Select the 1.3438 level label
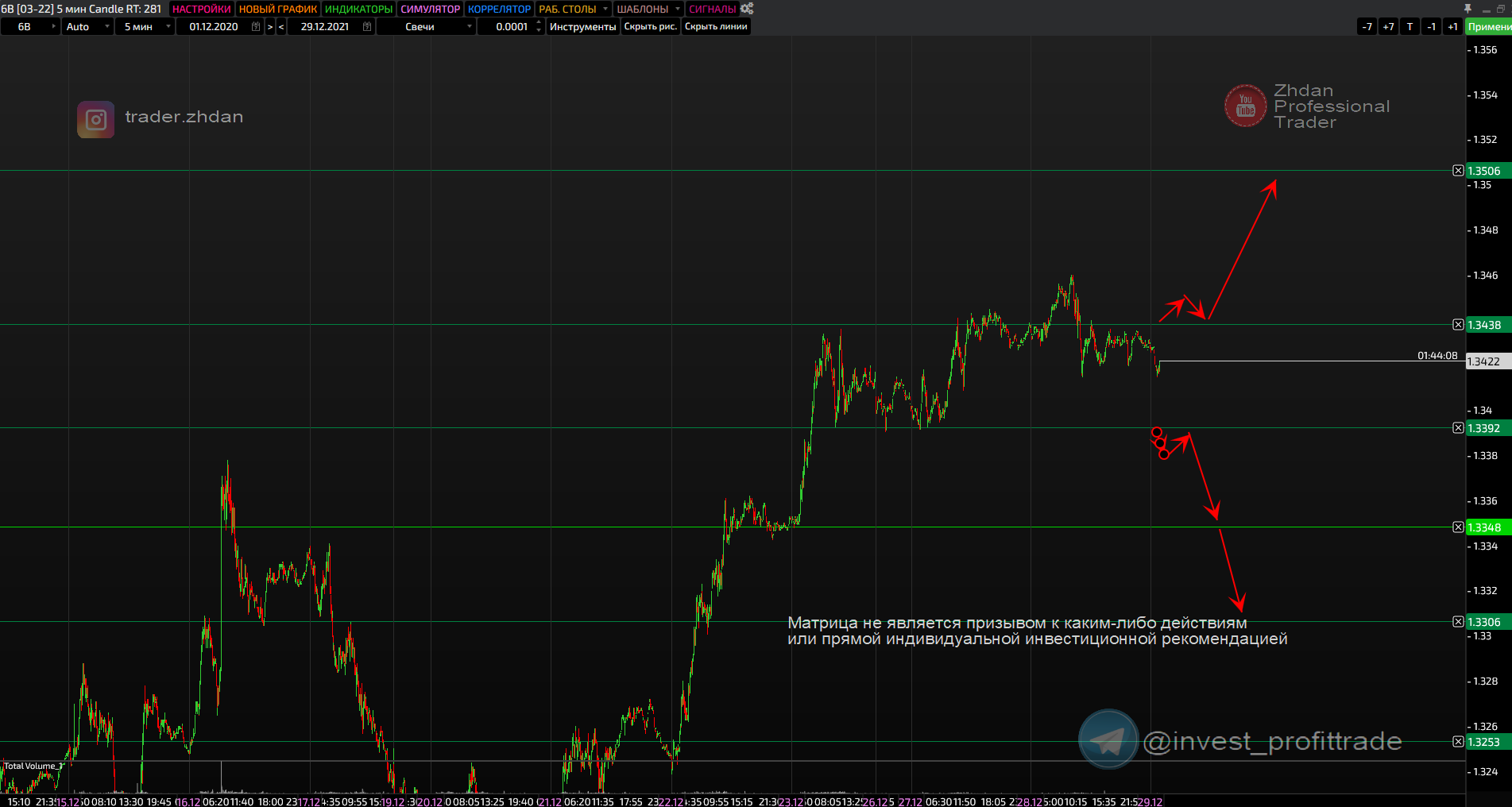The image size is (1512, 807). tap(1488, 325)
